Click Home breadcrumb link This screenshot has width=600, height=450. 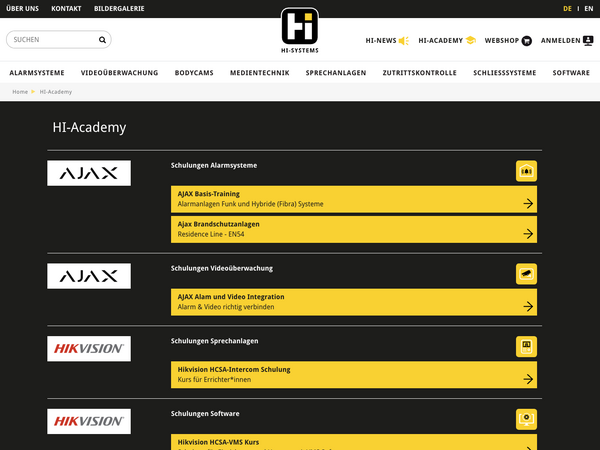point(20,92)
